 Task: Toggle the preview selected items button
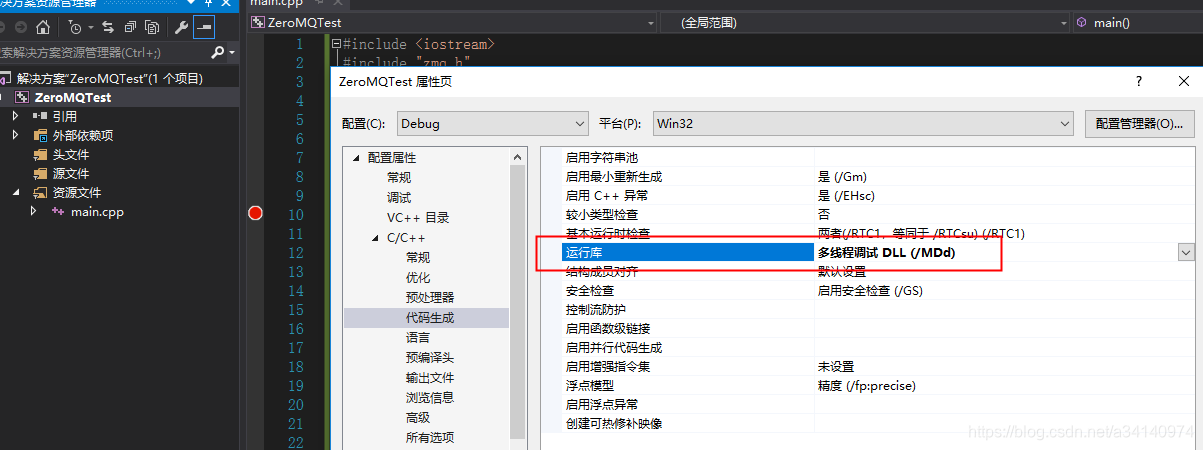pyautogui.click(x=204, y=27)
